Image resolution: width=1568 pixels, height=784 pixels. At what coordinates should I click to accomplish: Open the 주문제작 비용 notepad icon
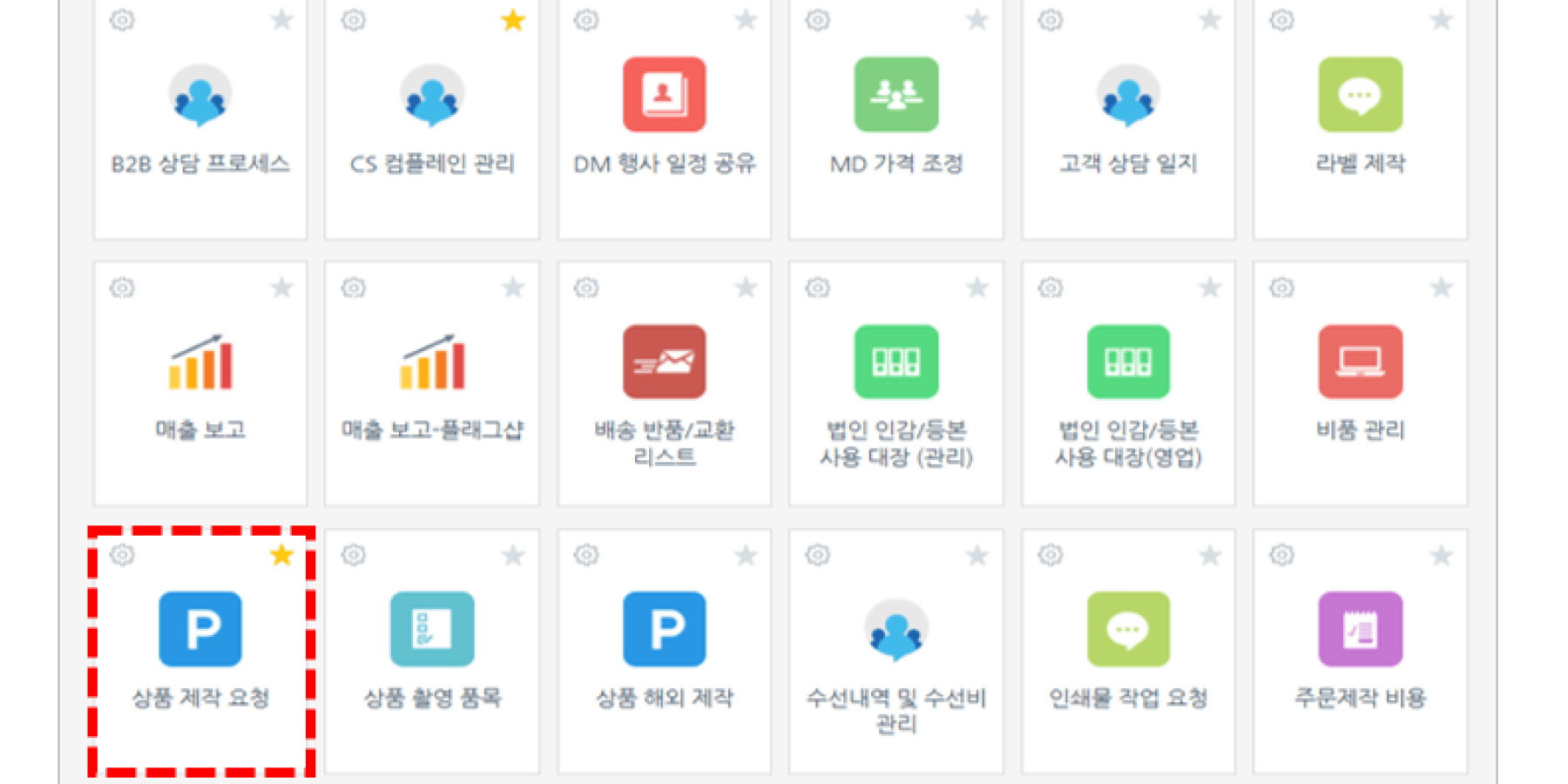1361,629
